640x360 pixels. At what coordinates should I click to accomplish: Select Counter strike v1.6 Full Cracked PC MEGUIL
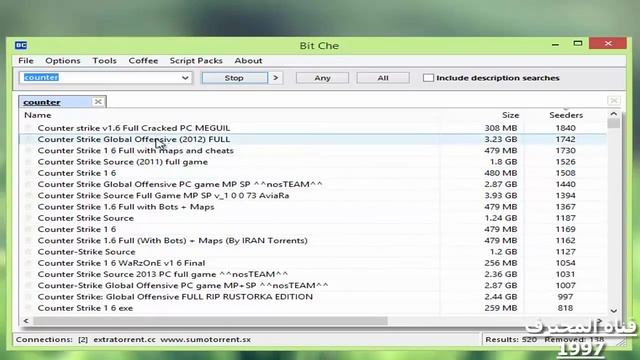pos(313,128)
